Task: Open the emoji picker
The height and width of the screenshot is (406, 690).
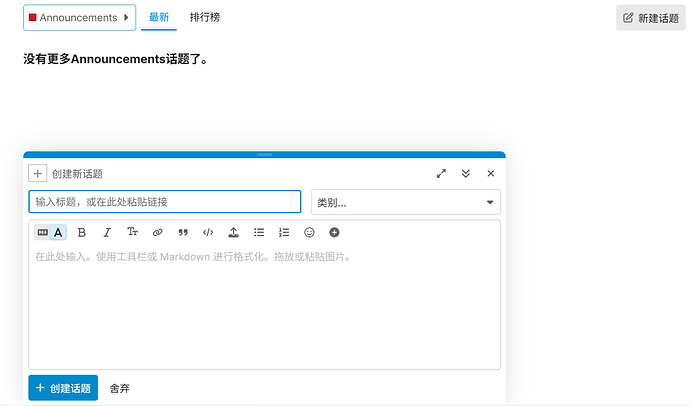Action: [x=309, y=232]
